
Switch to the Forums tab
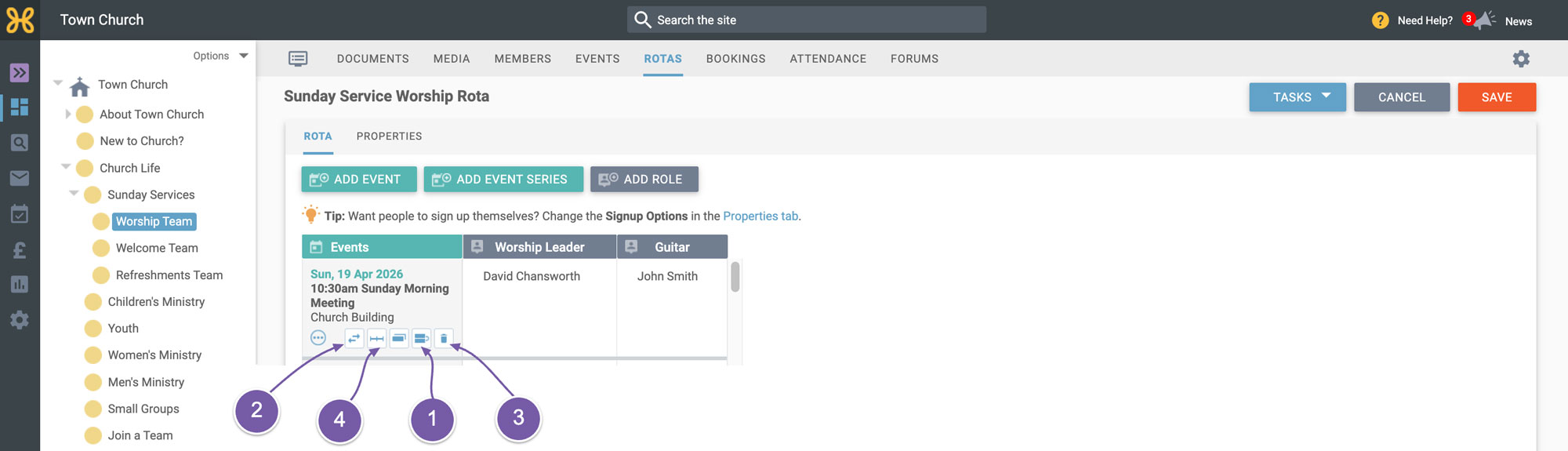pyautogui.click(x=915, y=59)
